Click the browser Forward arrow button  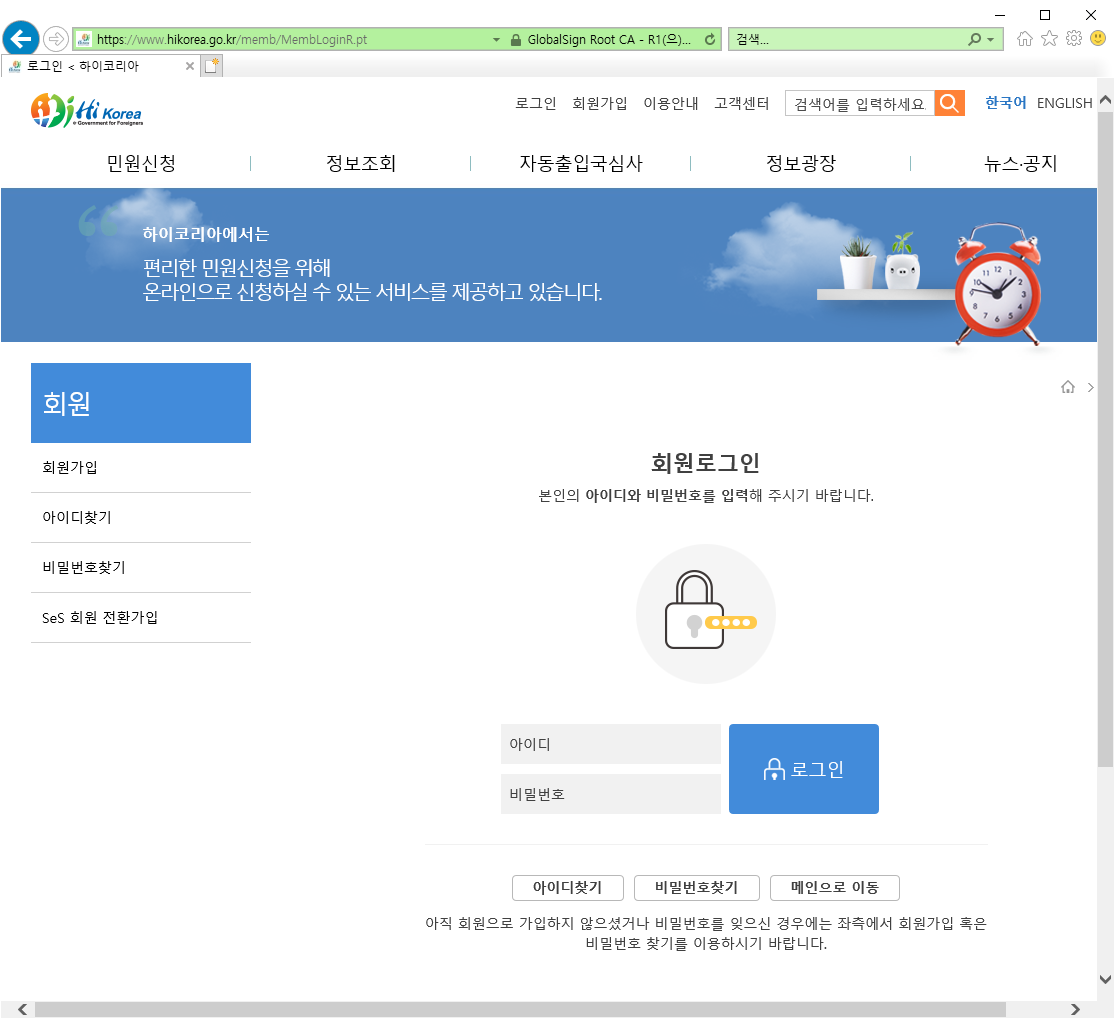point(55,38)
